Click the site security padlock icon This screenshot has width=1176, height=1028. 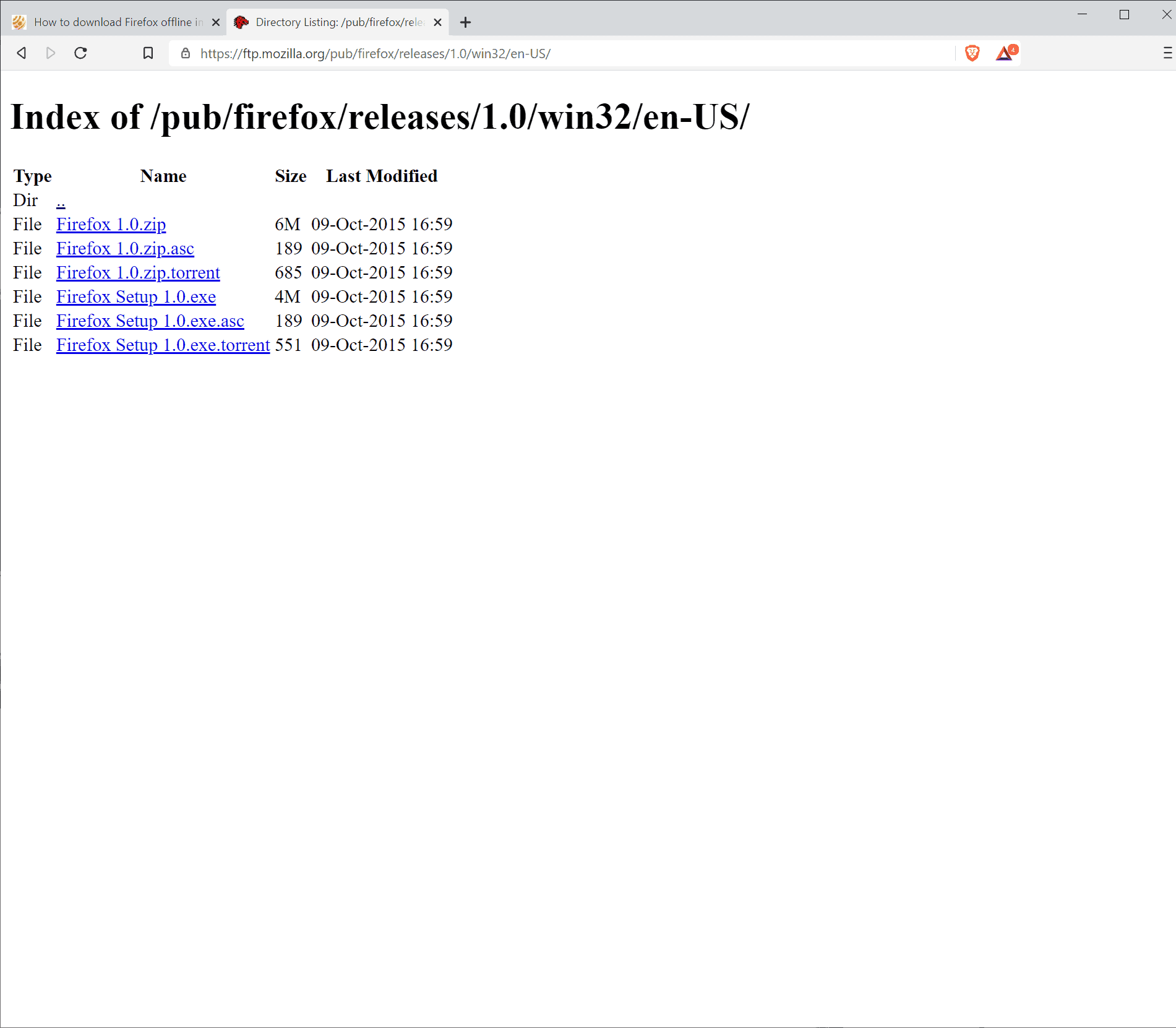[184, 54]
